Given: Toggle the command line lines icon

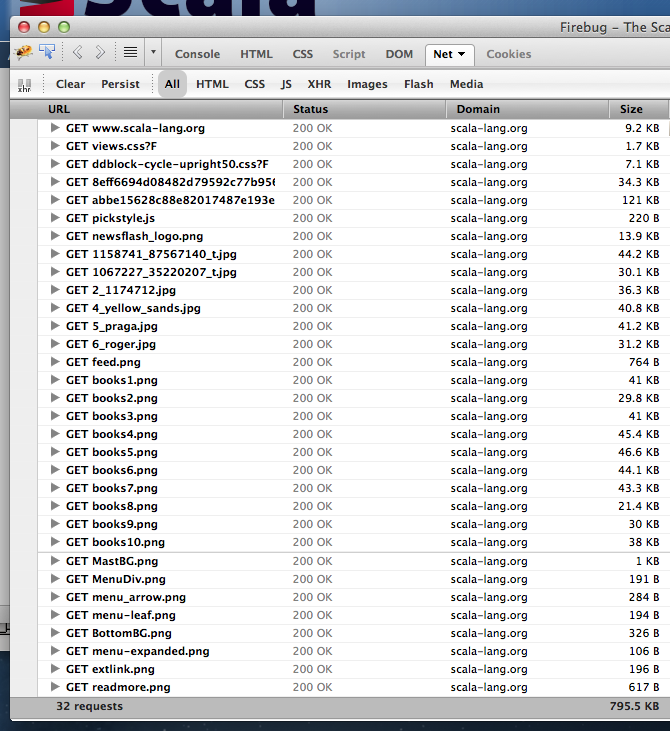Looking at the screenshot, I should pos(131,52).
